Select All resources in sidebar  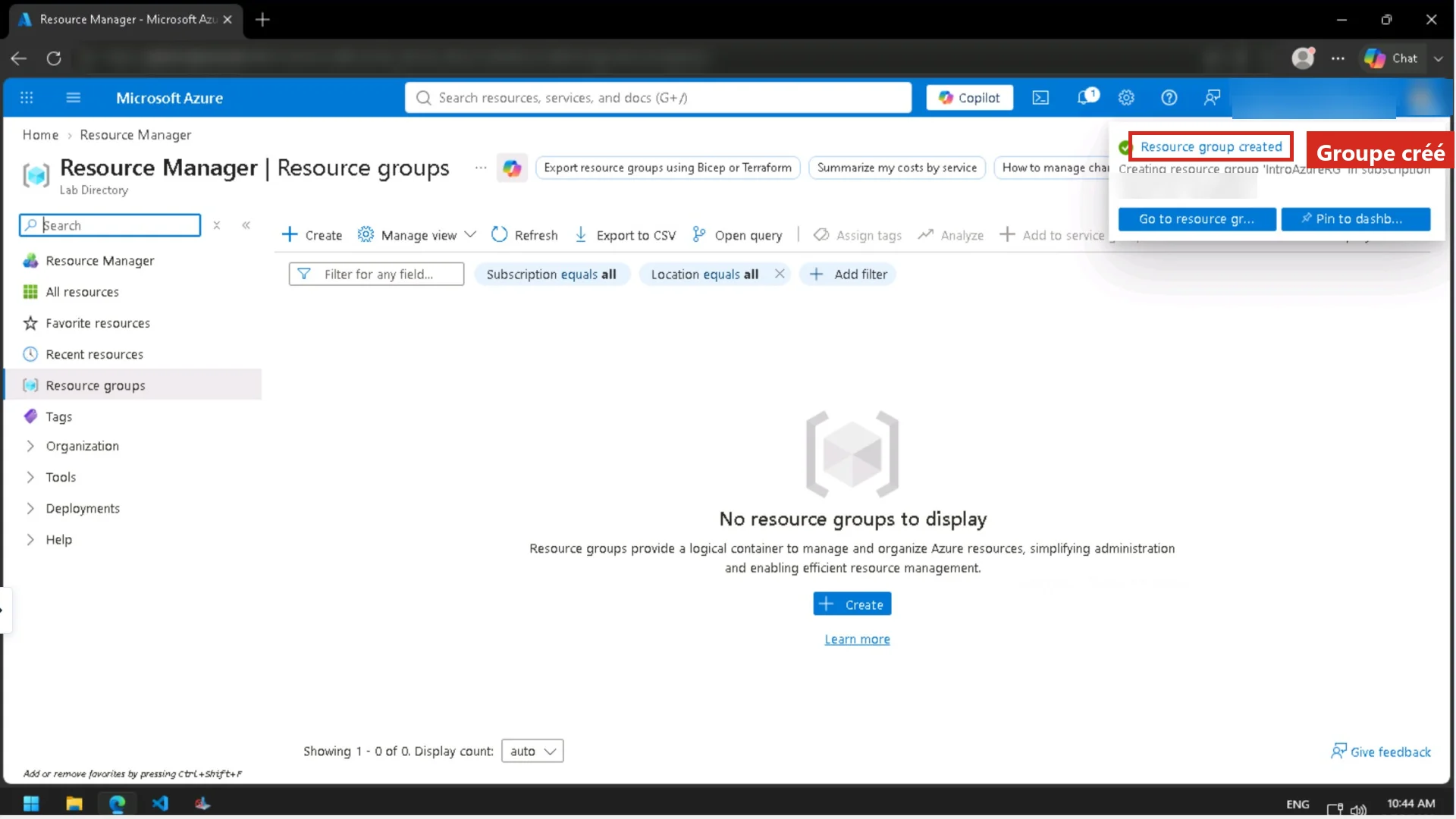[82, 292]
